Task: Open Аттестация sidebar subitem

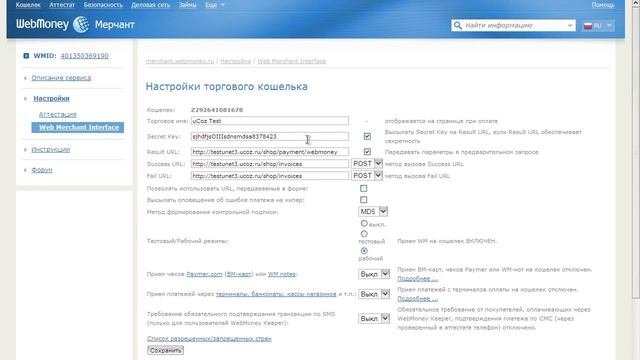Action: click(58, 114)
